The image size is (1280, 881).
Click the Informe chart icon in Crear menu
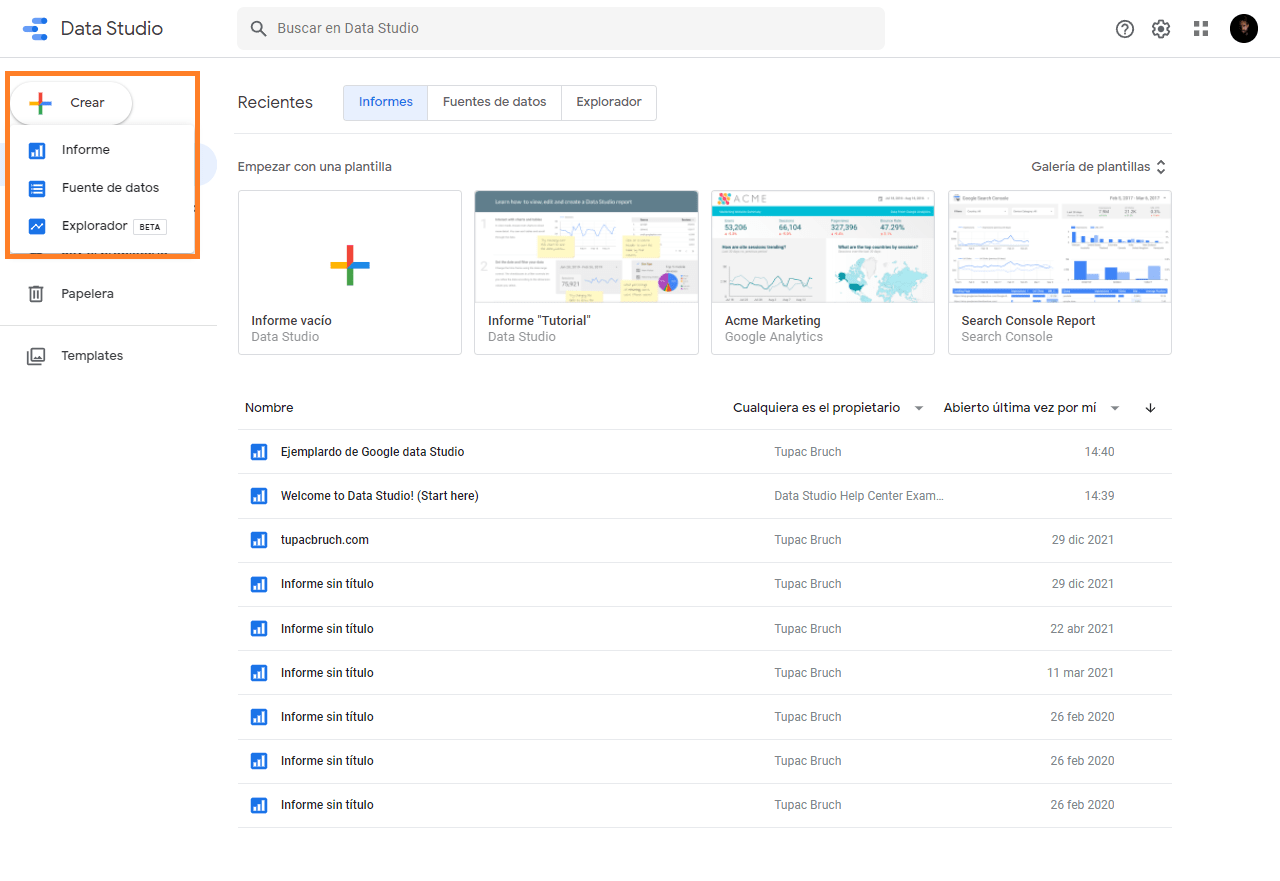[x=37, y=150]
